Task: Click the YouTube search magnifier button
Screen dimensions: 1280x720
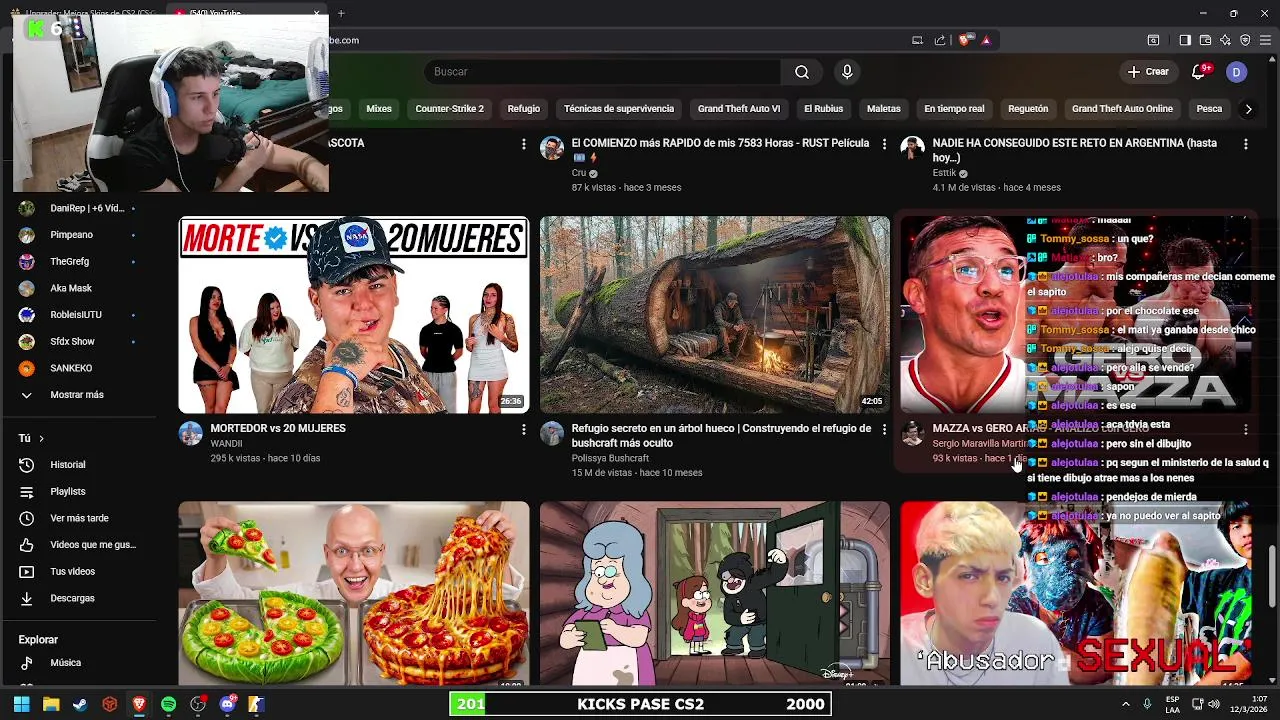Action: pyautogui.click(x=802, y=72)
